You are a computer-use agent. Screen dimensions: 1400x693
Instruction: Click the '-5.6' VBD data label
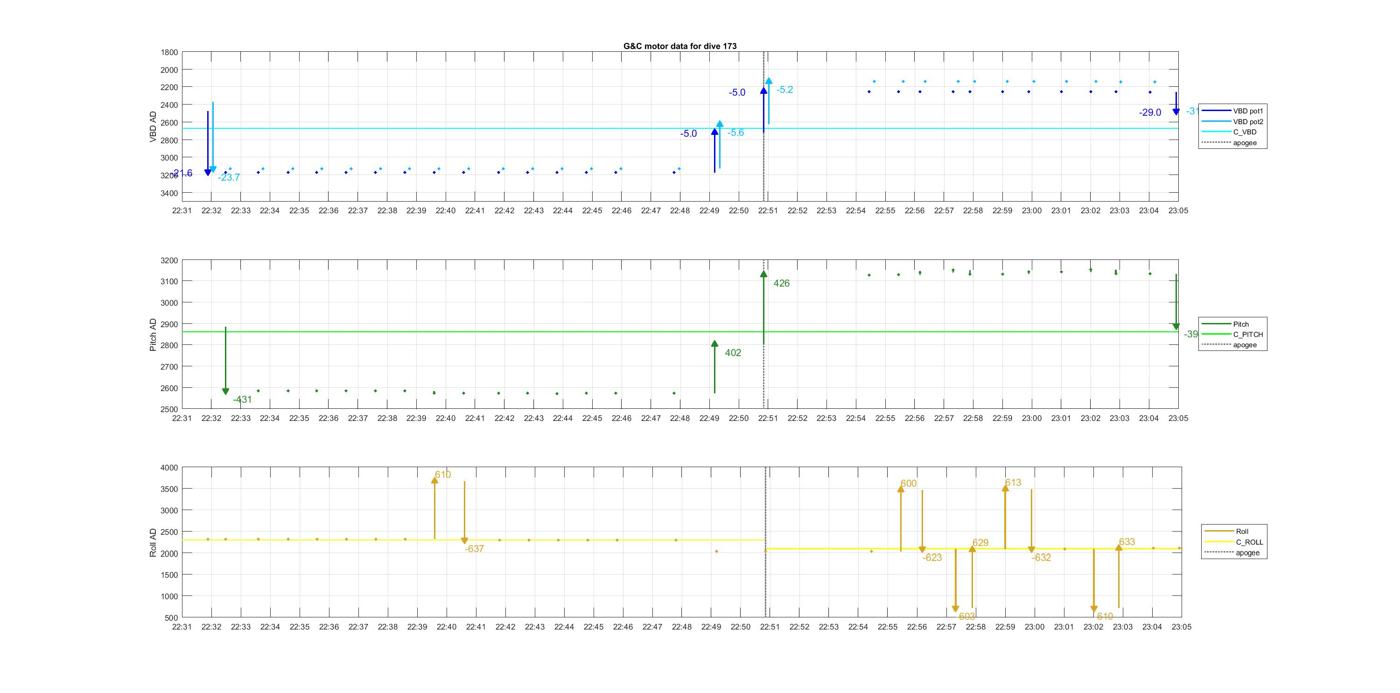[x=735, y=133]
